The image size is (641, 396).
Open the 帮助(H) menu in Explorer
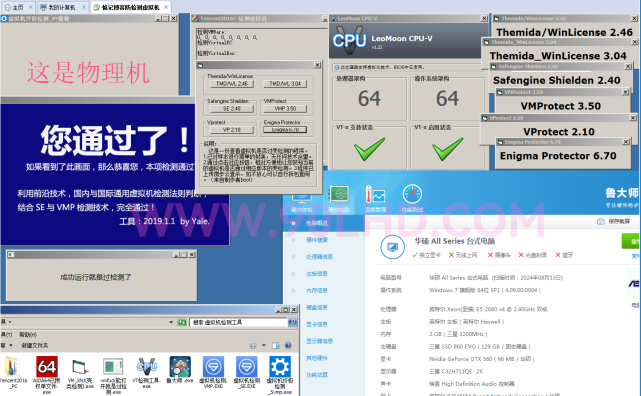[x=28, y=335]
